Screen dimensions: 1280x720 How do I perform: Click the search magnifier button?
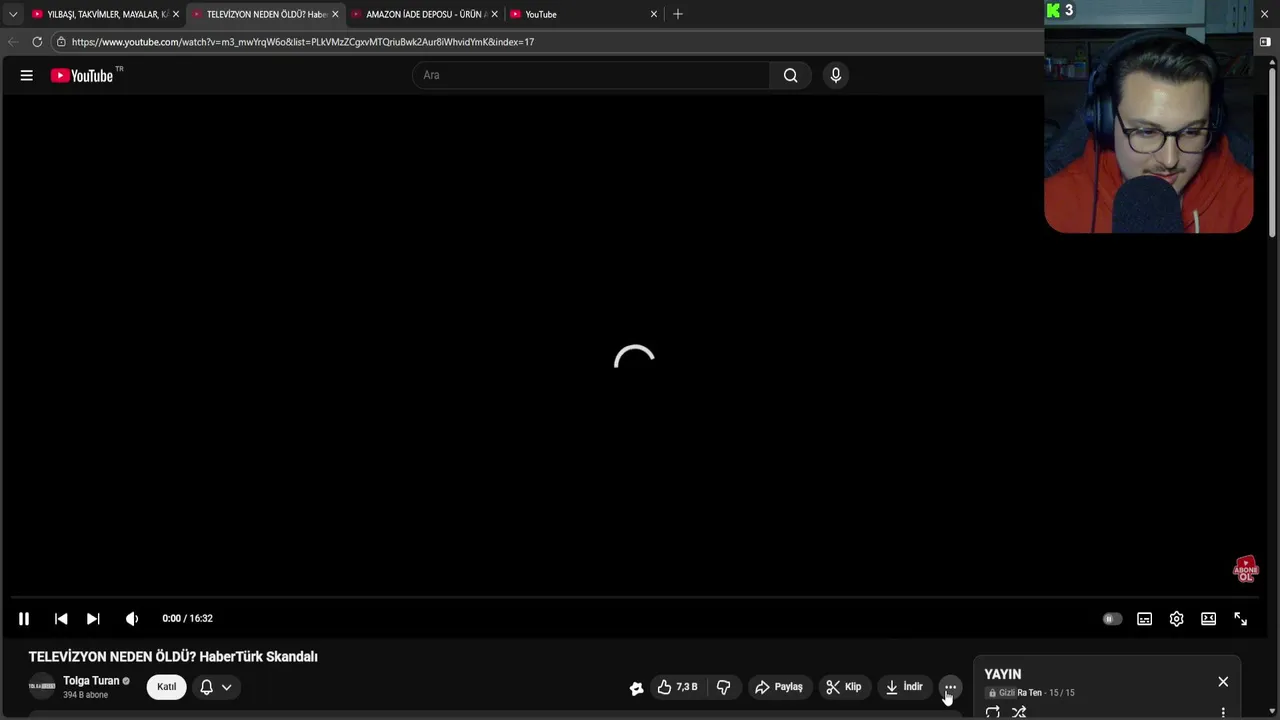pos(791,75)
